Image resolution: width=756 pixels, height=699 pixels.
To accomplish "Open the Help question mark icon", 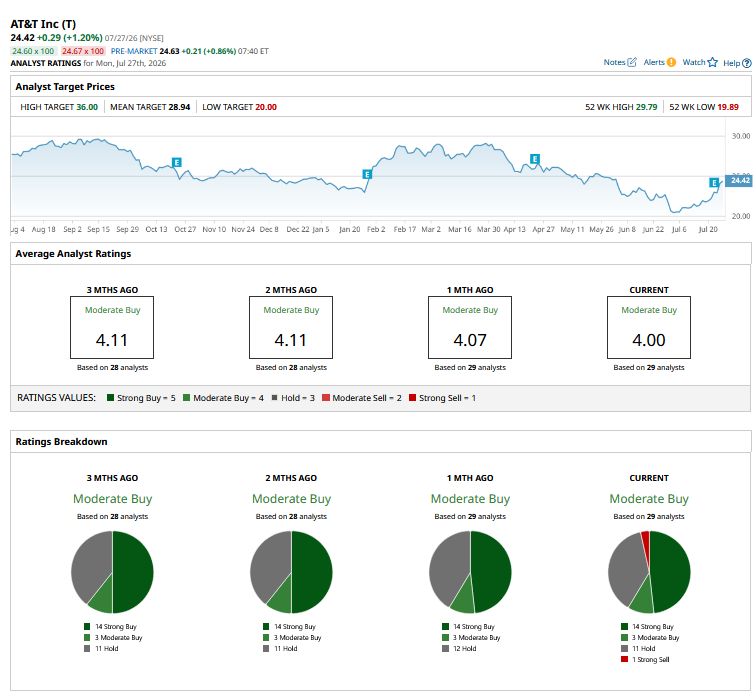I will [746, 63].
